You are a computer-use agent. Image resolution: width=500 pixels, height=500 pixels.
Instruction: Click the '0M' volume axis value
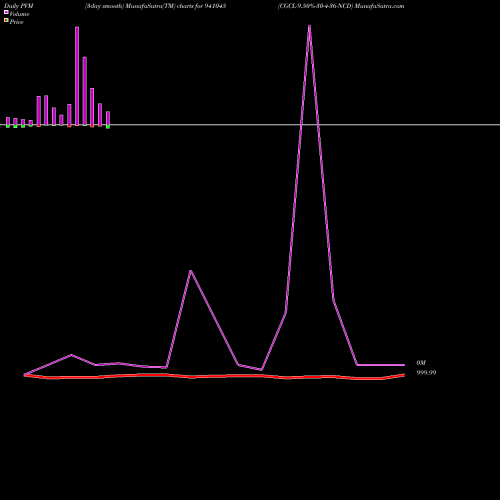(x=421, y=363)
